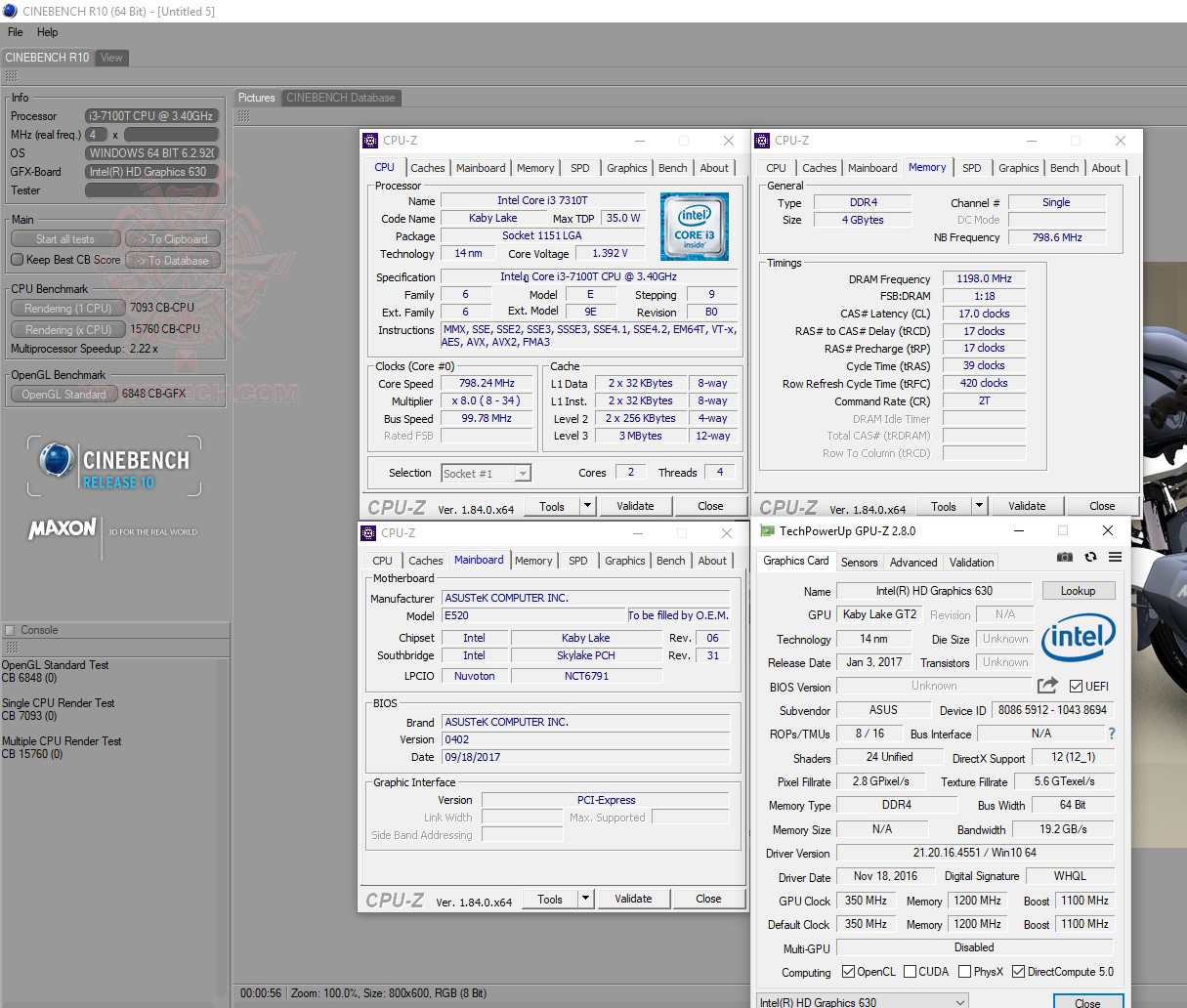Screen dimensions: 1187x1008
Task: Open Tools dropdown arrow in CPU-Z Mainboard window
Action: [585, 899]
